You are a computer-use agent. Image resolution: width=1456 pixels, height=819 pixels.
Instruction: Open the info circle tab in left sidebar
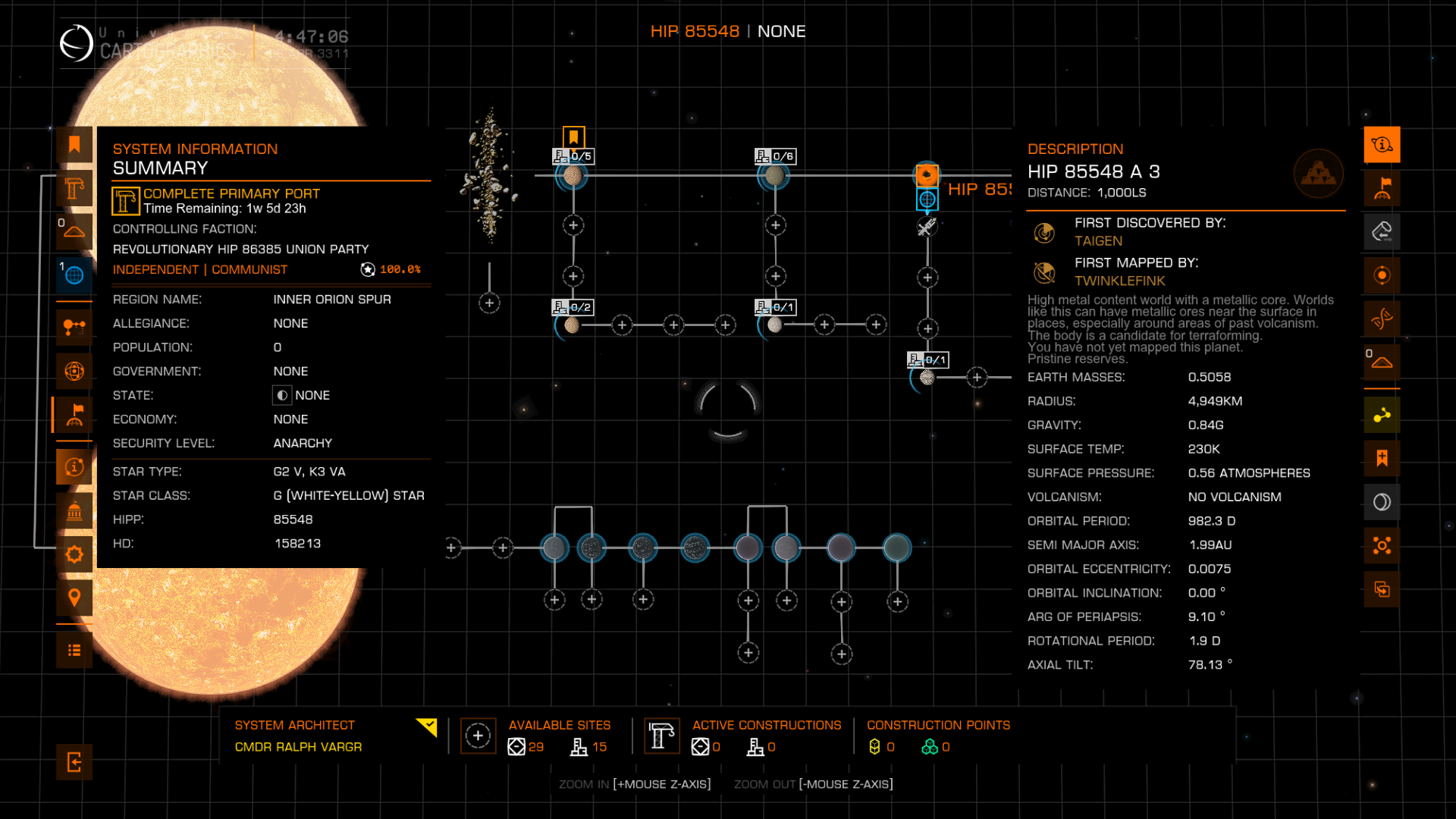pyautogui.click(x=74, y=467)
